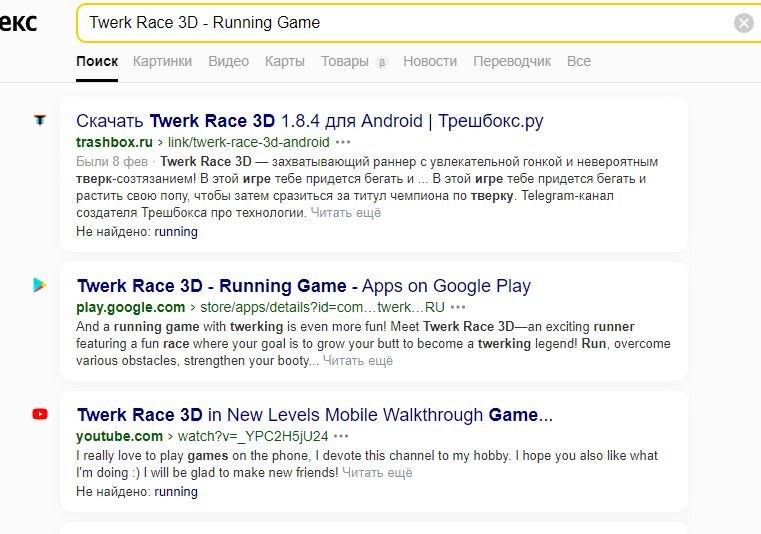Open the three-dot menu for trashbox.ru result
Image resolution: width=761 pixels, height=534 pixels.
[x=343, y=142]
